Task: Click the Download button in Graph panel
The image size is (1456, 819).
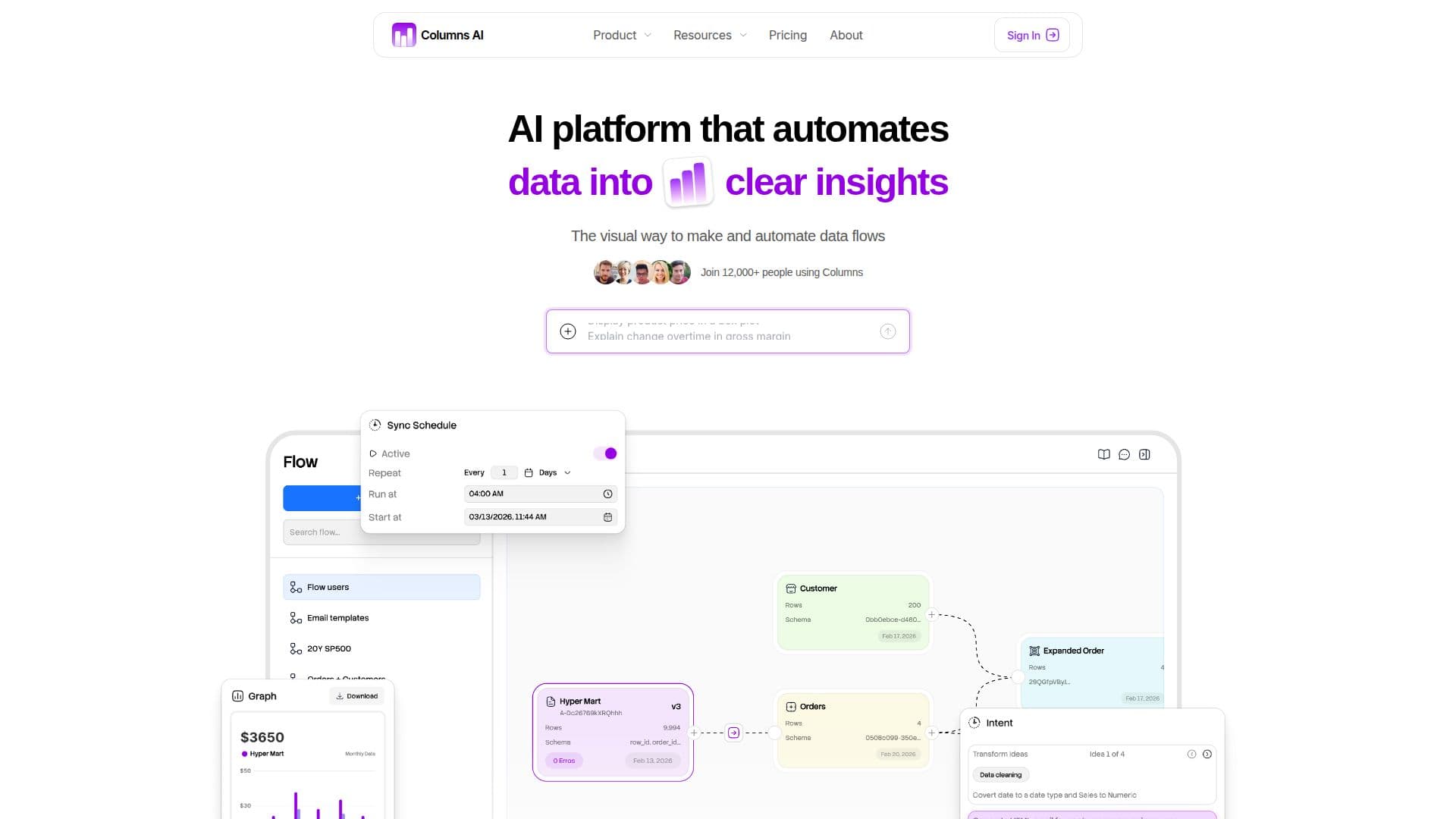Action: (x=356, y=696)
